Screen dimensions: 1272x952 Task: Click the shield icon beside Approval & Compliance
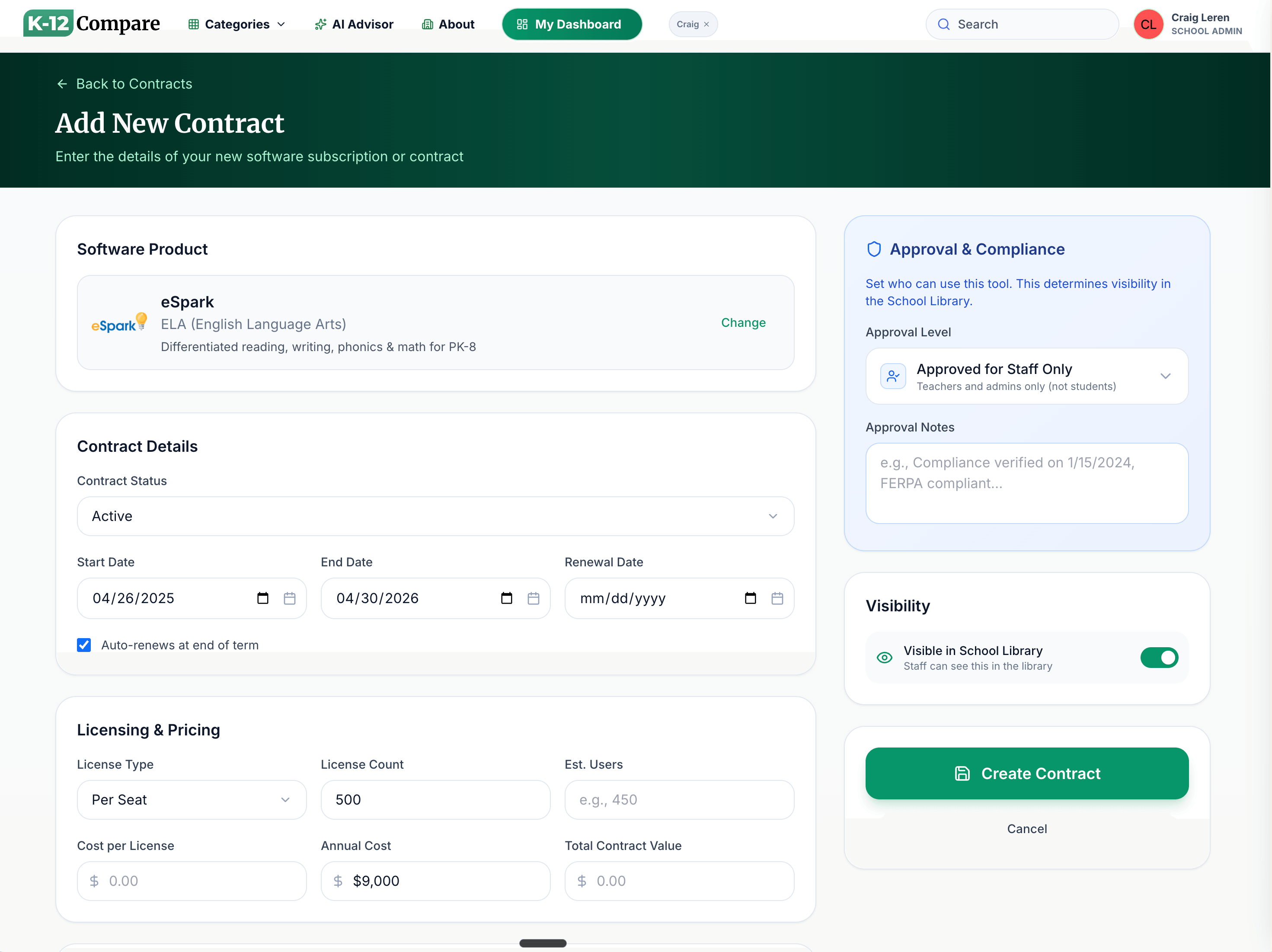874,249
